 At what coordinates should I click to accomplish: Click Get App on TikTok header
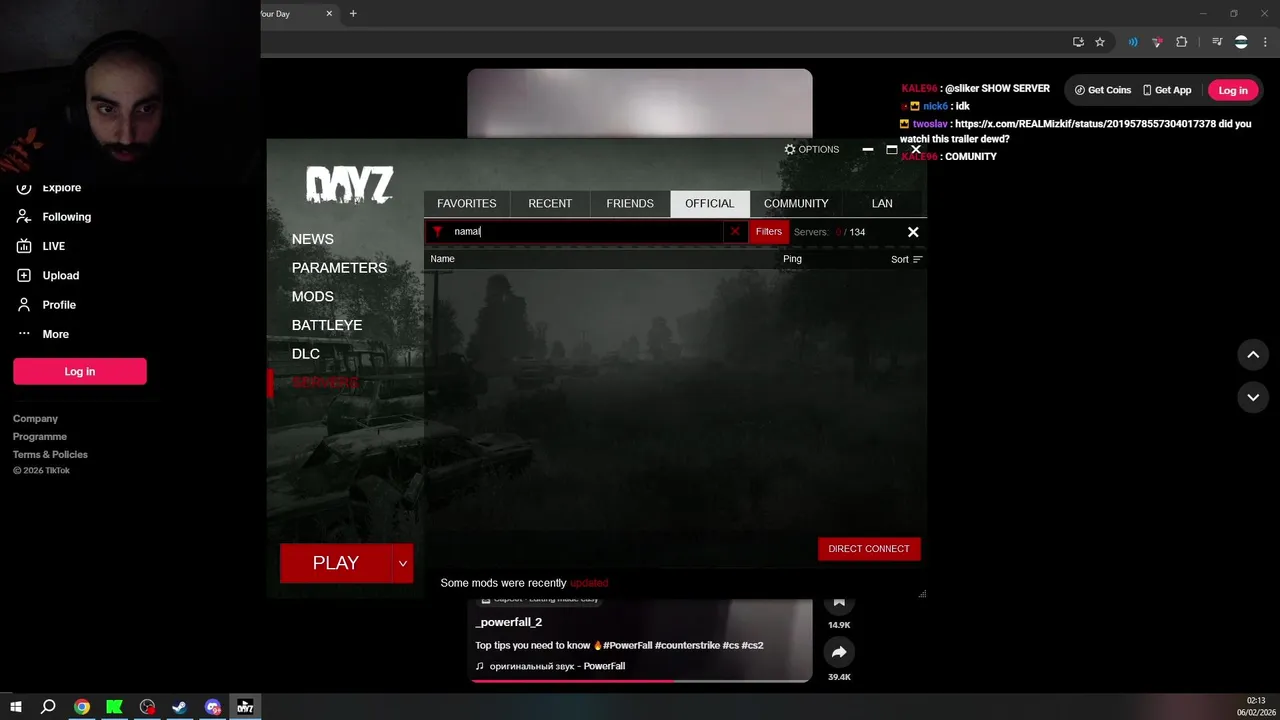(1167, 90)
